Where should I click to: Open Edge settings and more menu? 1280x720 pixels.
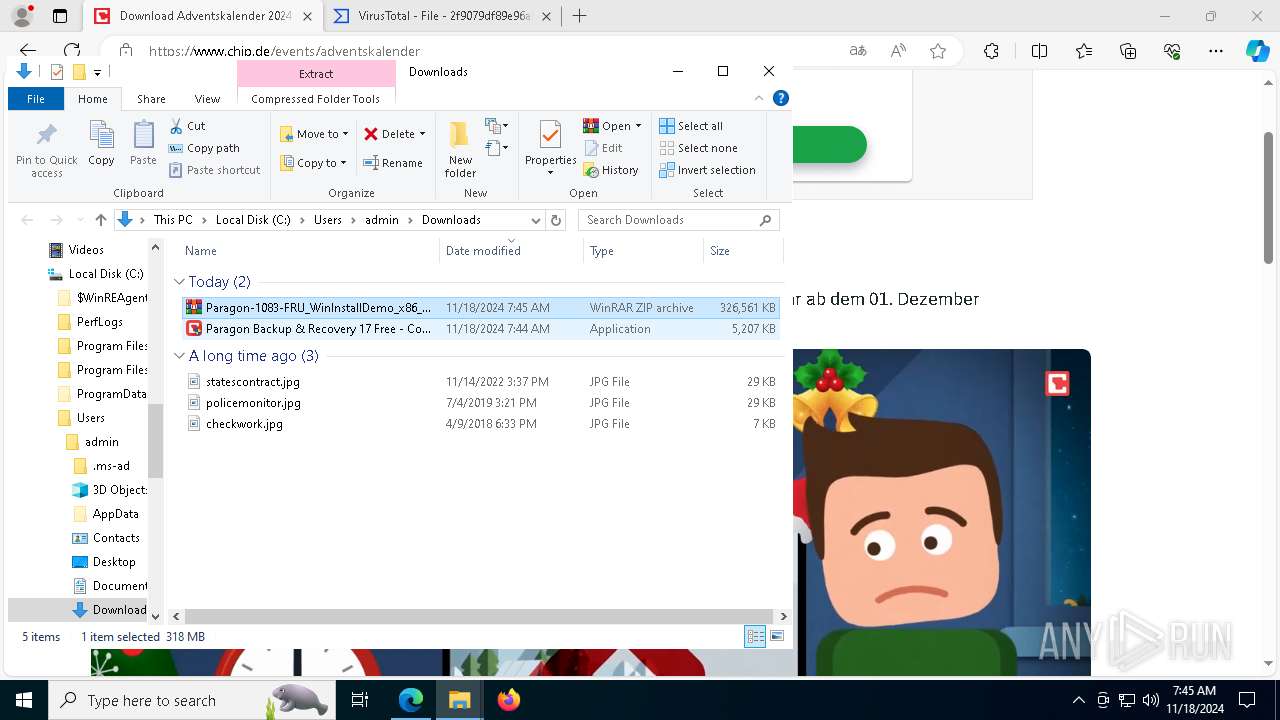tap(1216, 51)
